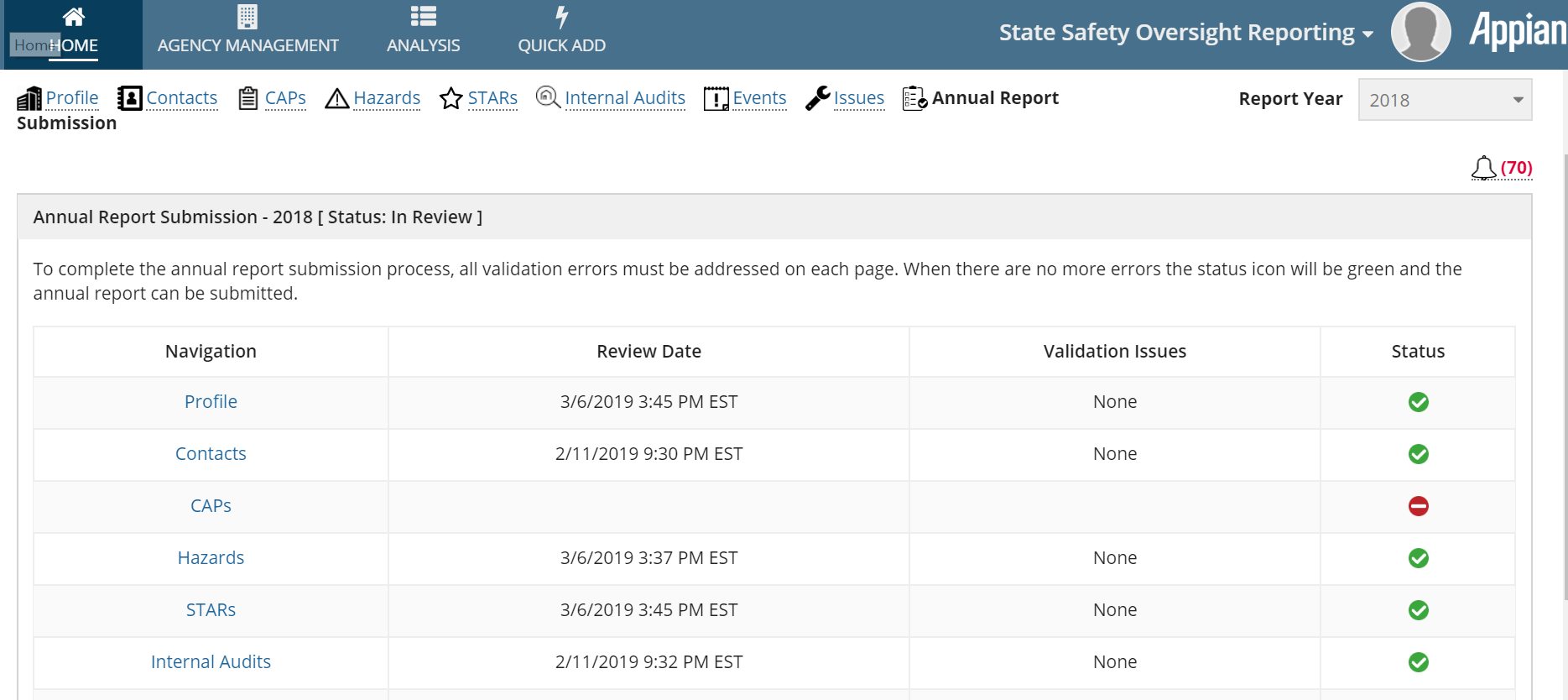The image size is (1568, 700).
Task: Open Internal Audits link in table
Action: click(x=211, y=662)
